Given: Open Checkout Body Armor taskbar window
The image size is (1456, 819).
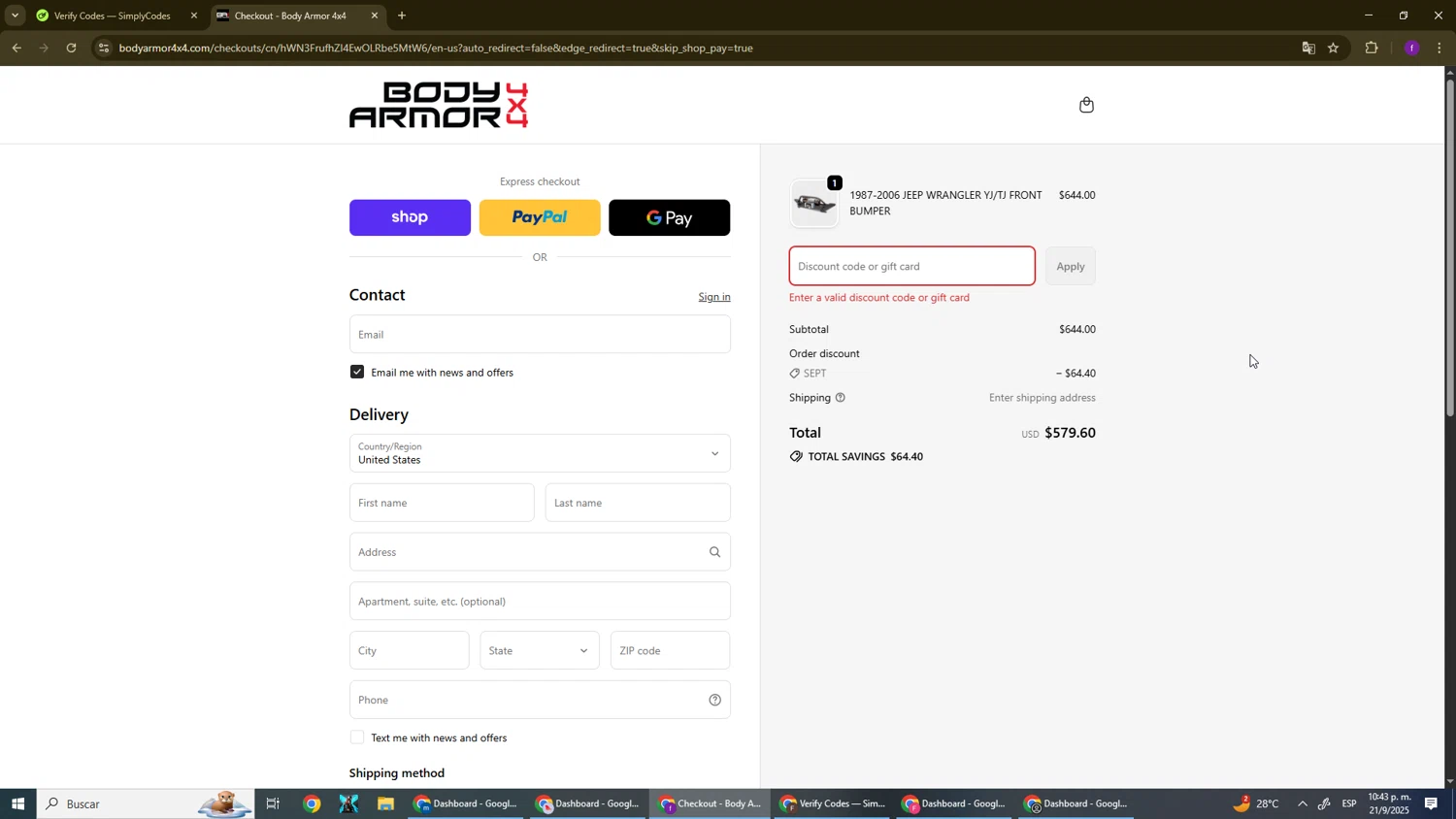Looking at the screenshot, I should point(711,803).
